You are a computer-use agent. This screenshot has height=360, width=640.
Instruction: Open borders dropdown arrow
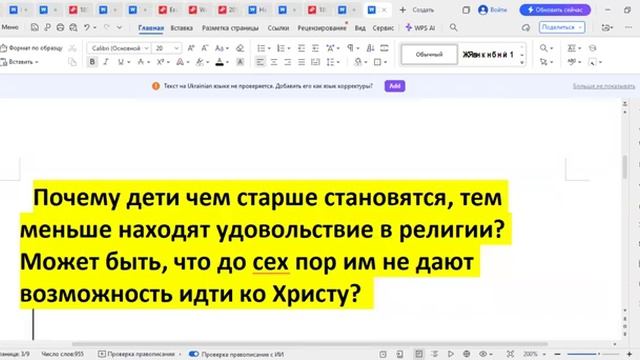pos(385,62)
